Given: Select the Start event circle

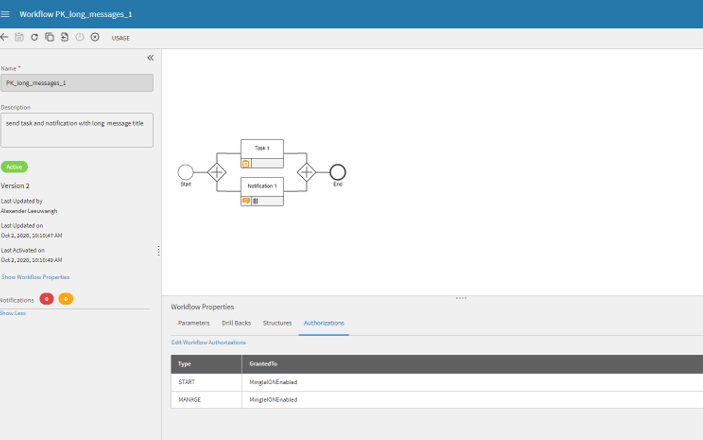Looking at the screenshot, I should point(185,172).
